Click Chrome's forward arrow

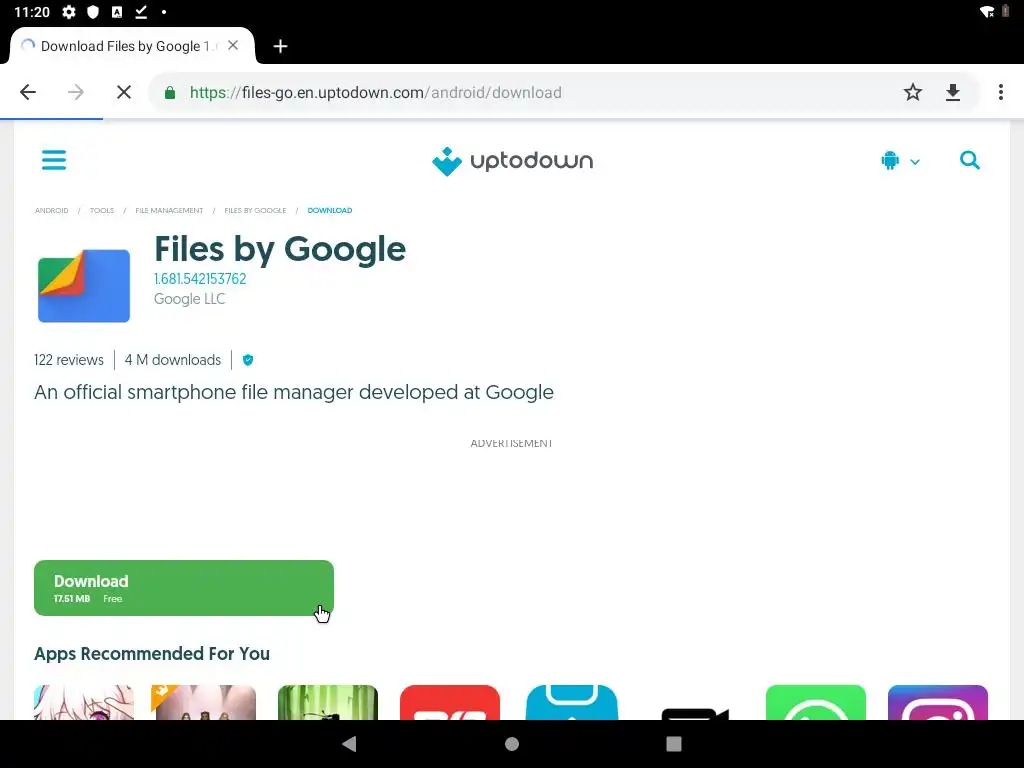click(x=76, y=92)
